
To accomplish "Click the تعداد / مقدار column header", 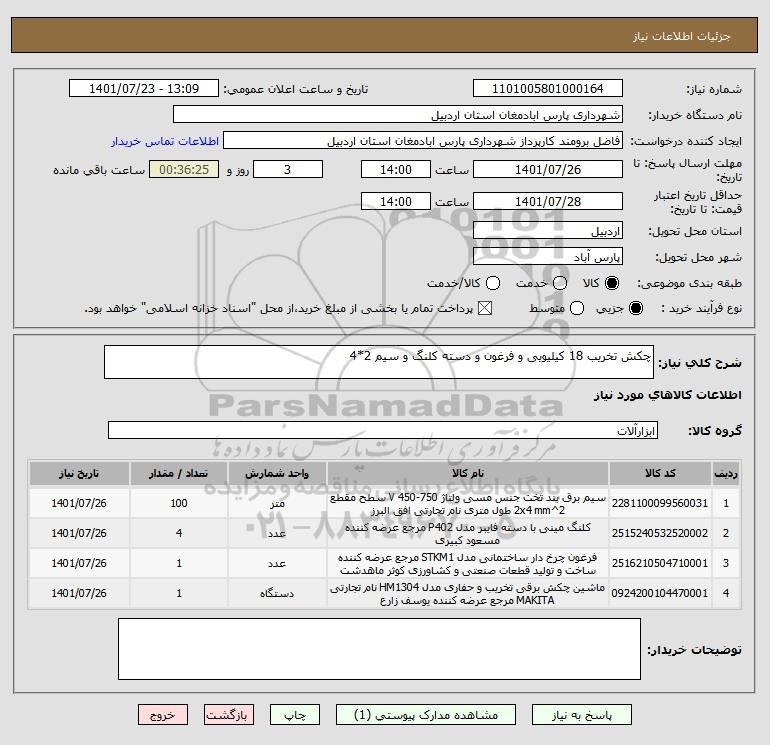I will tap(179, 473).
